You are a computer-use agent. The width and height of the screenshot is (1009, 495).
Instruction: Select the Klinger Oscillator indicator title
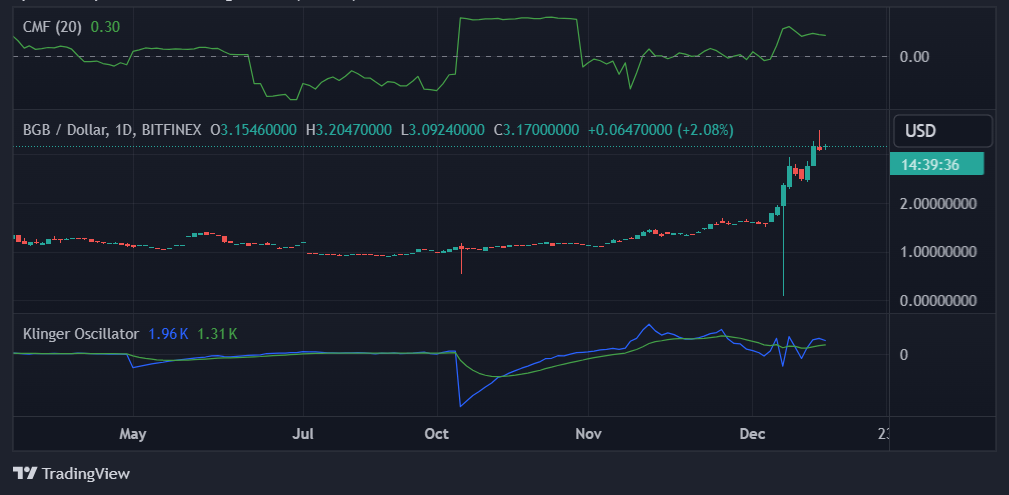pos(80,333)
